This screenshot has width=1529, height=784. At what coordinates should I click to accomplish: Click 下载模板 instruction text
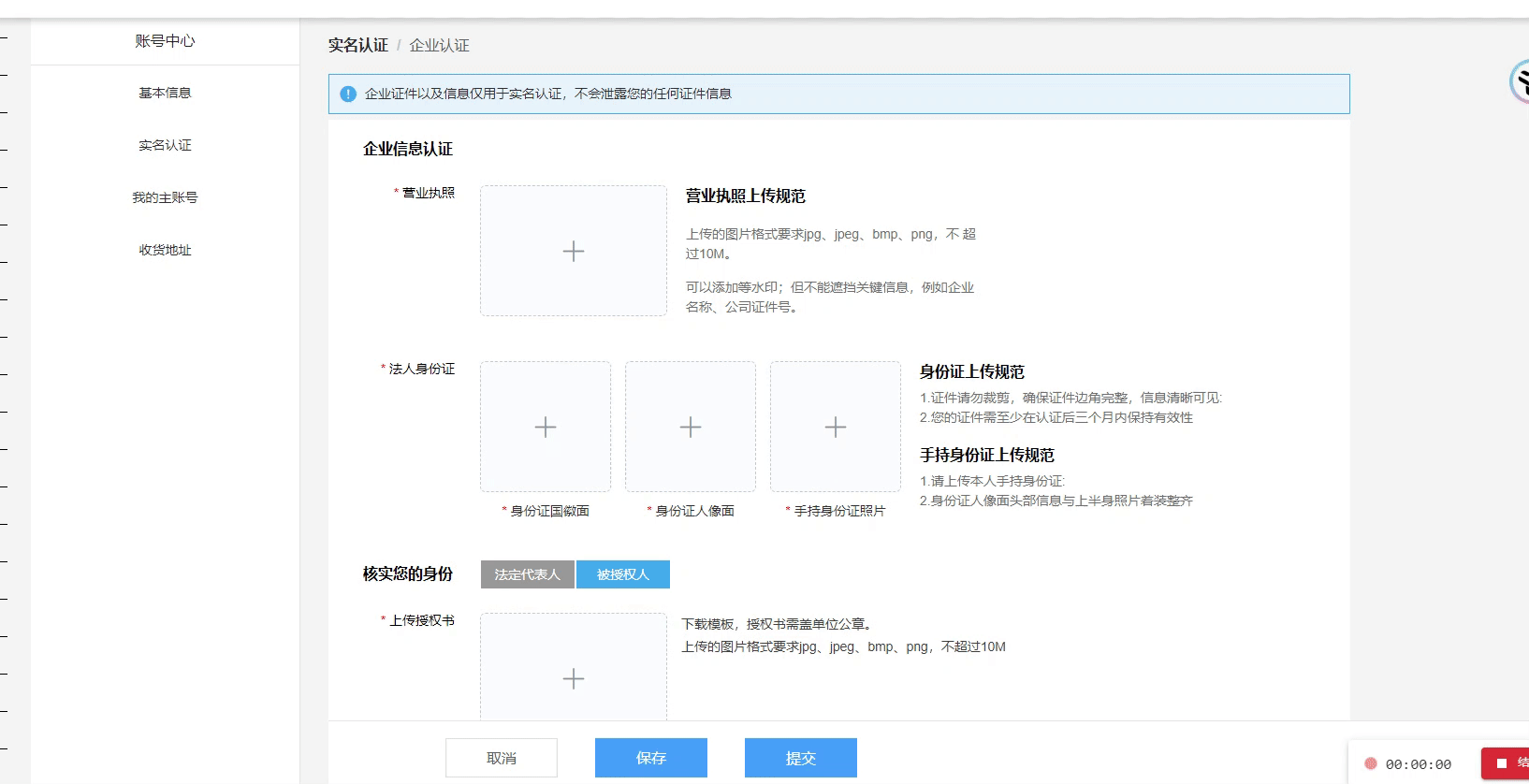tap(707, 624)
